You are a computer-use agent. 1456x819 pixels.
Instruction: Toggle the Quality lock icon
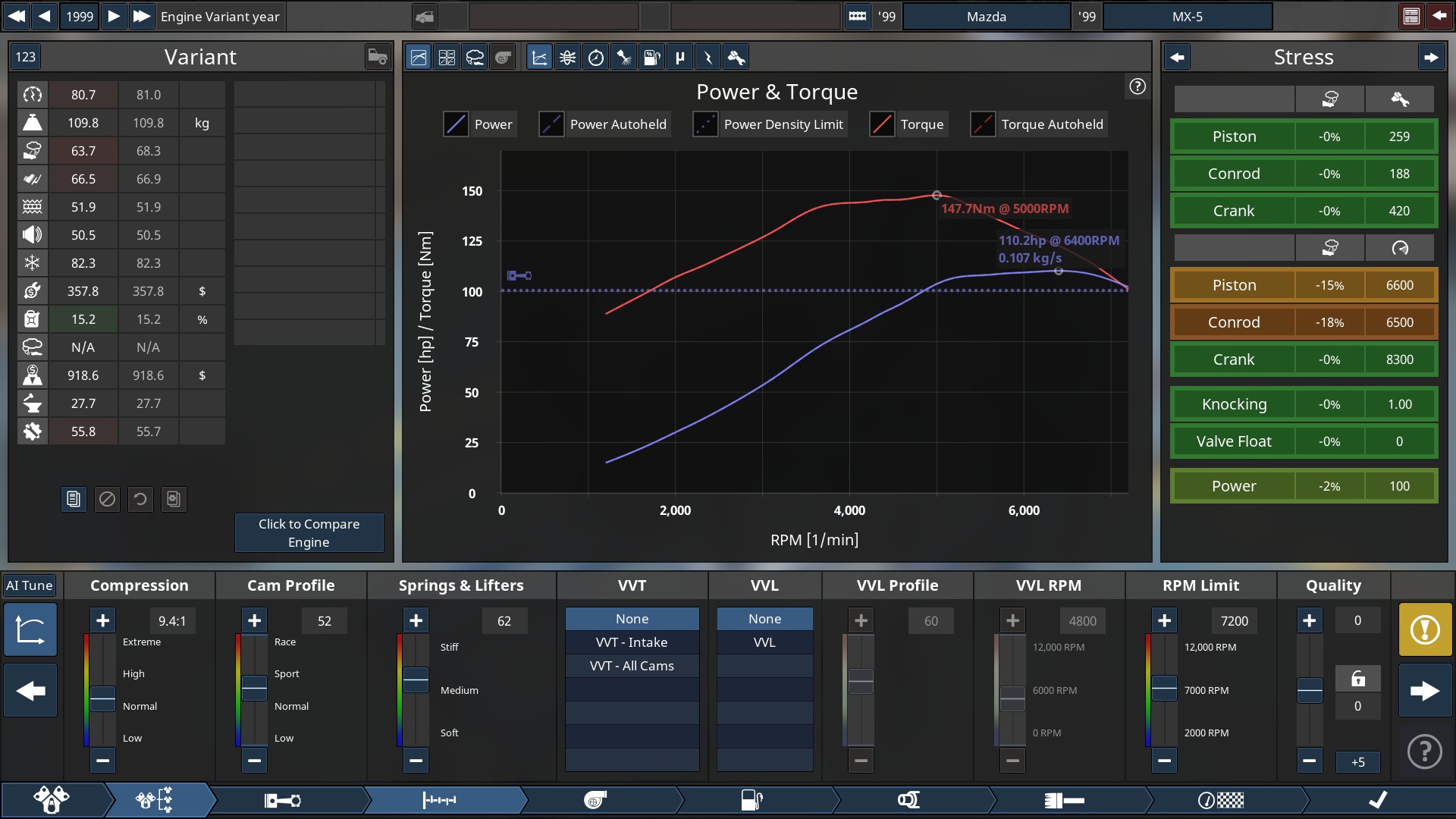point(1357,679)
